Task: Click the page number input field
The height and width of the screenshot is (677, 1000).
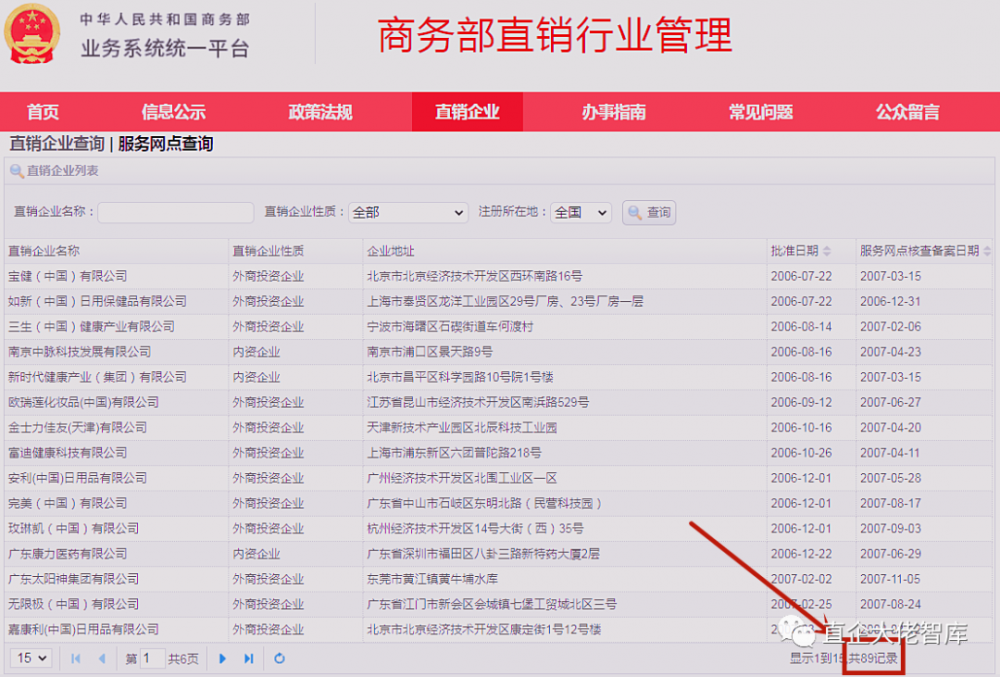Action: tap(152, 658)
